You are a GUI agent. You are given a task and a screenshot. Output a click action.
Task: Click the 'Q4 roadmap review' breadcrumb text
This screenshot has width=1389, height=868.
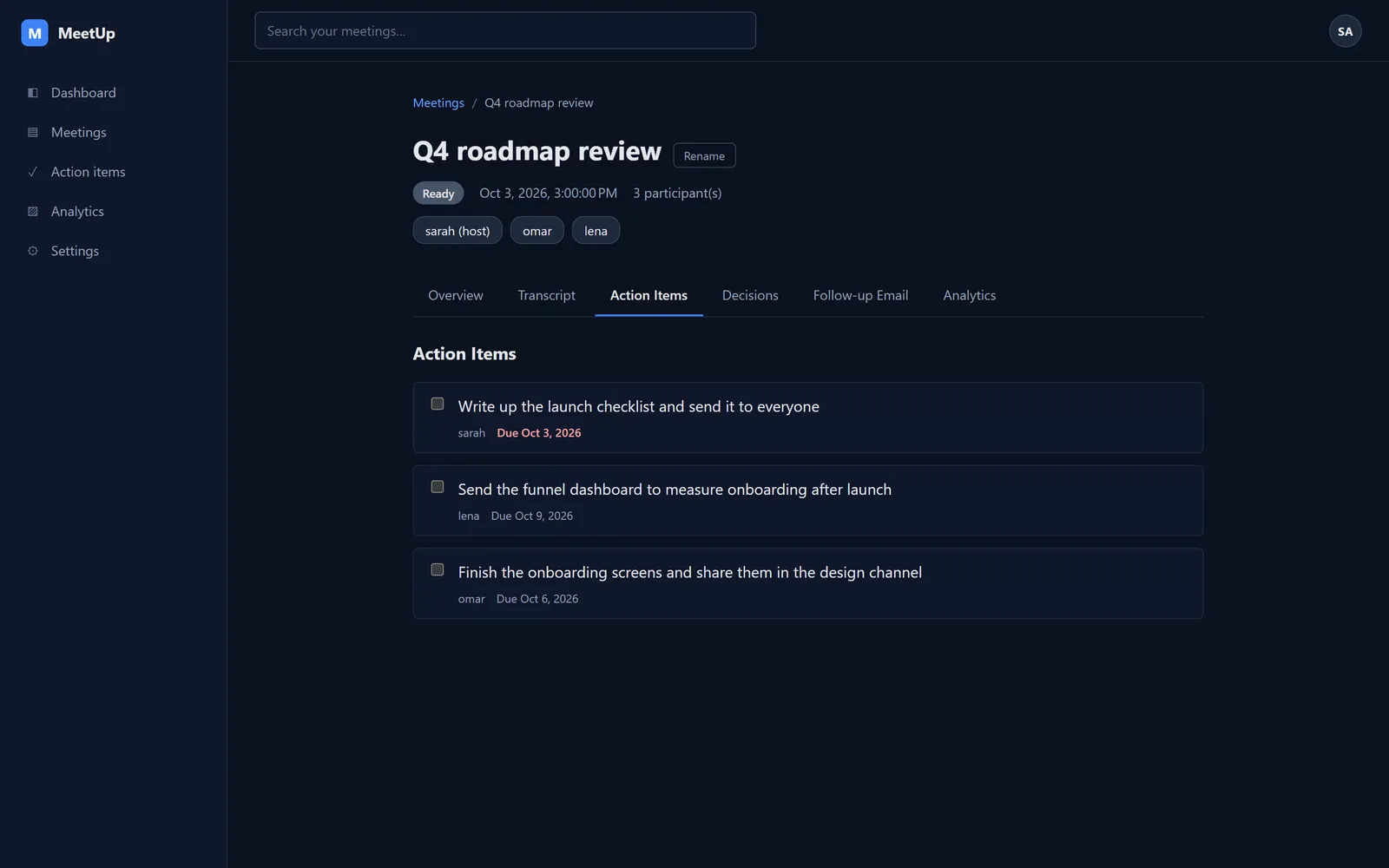point(539,102)
